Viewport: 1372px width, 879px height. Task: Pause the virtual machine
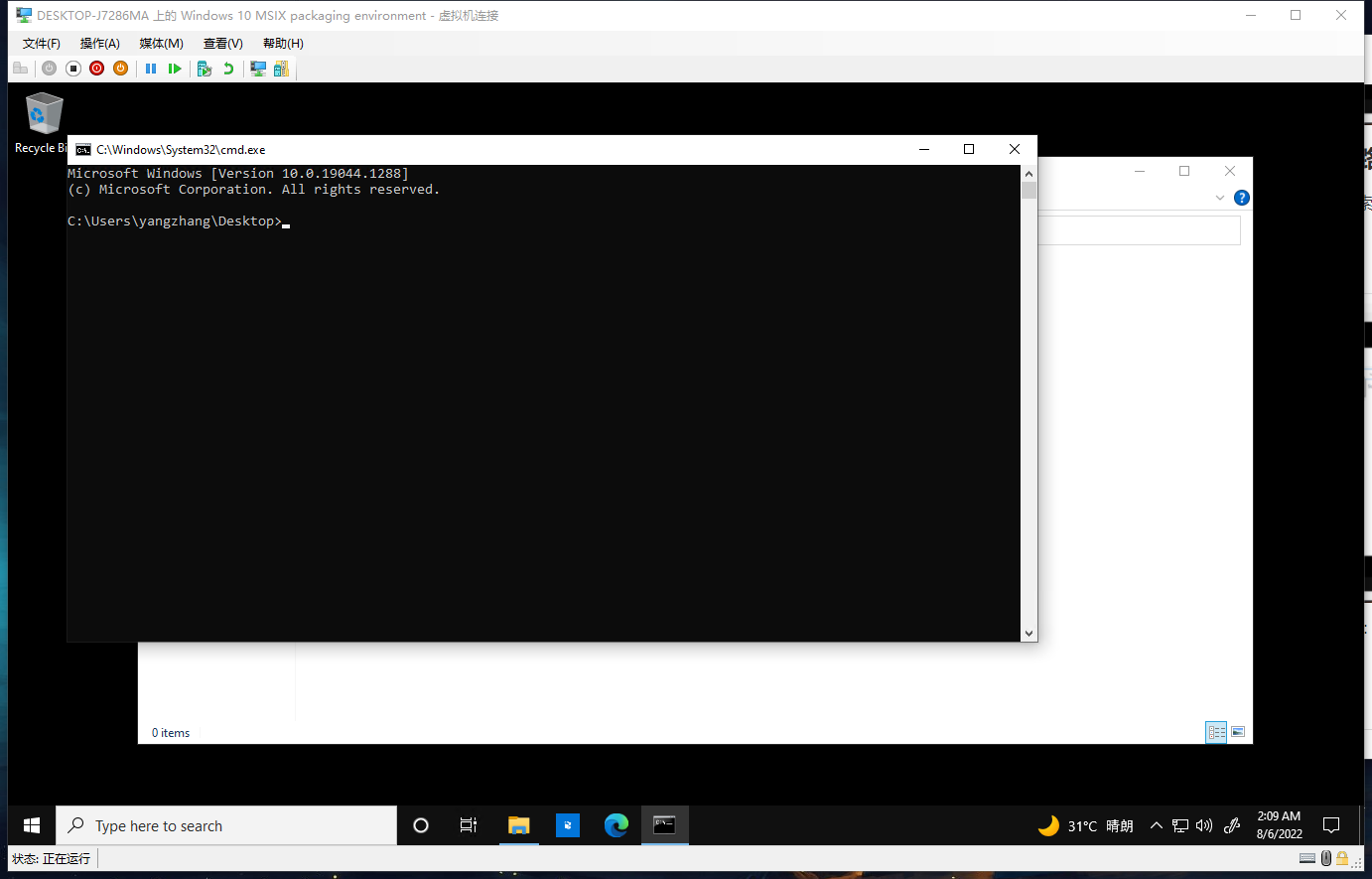(x=151, y=69)
